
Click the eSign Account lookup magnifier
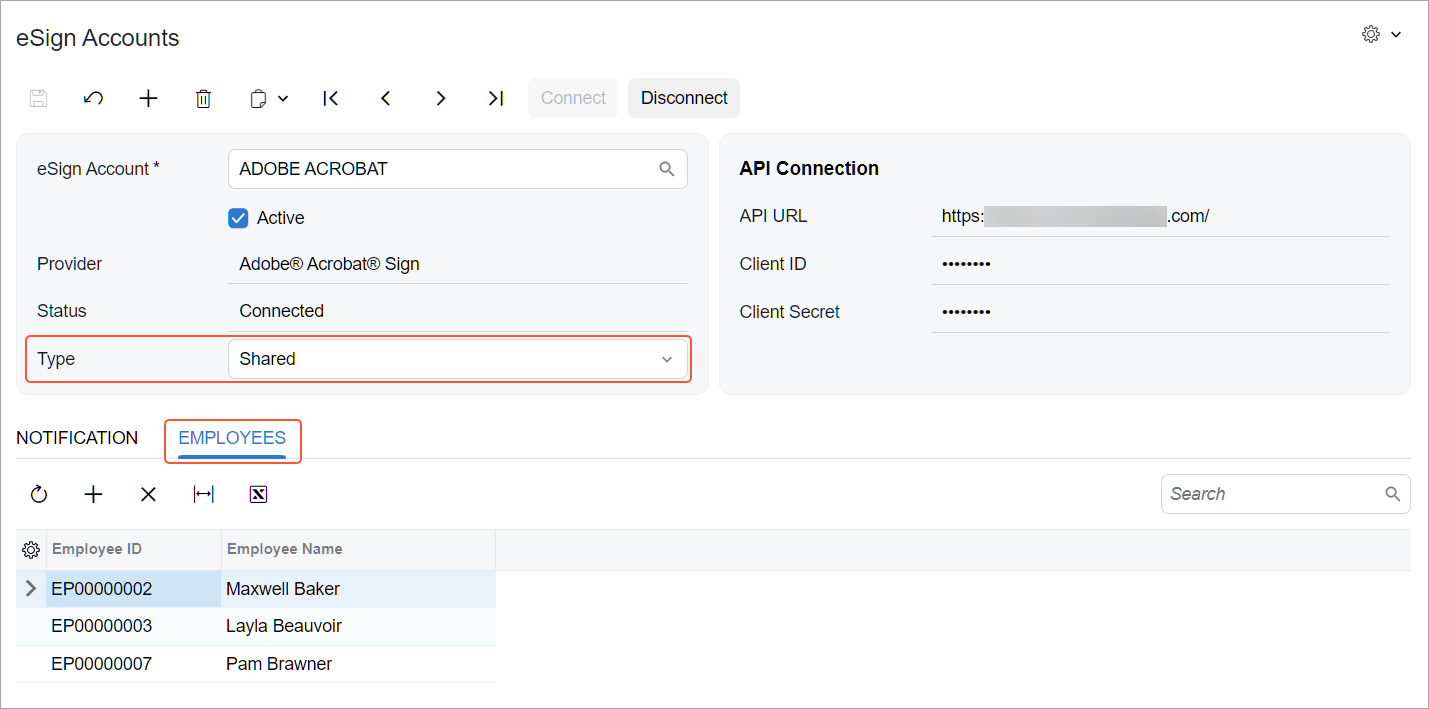coord(667,169)
